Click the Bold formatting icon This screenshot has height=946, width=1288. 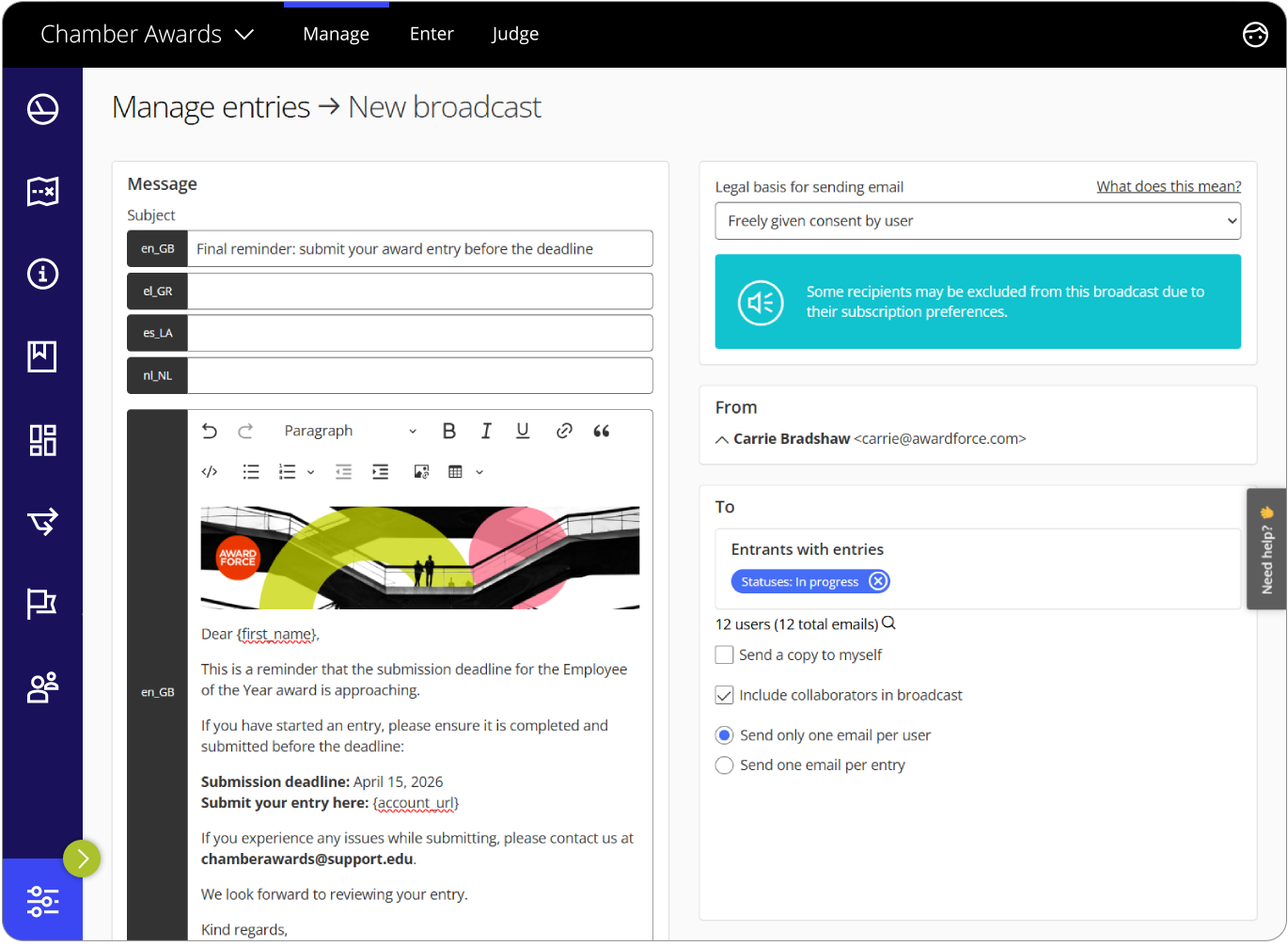(x=448, y=431)
